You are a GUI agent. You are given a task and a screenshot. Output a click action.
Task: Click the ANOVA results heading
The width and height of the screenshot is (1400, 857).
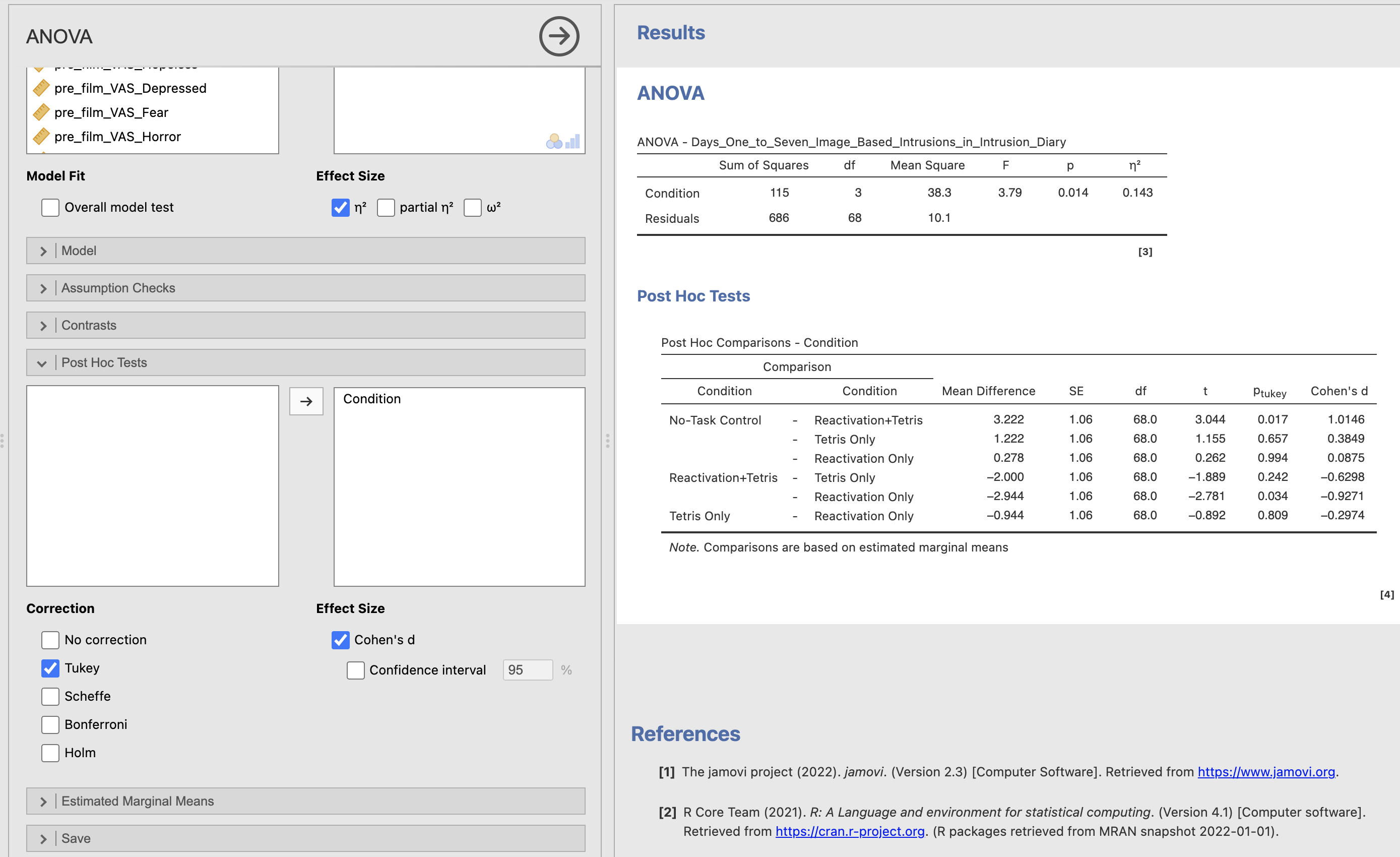pos(670,93)
